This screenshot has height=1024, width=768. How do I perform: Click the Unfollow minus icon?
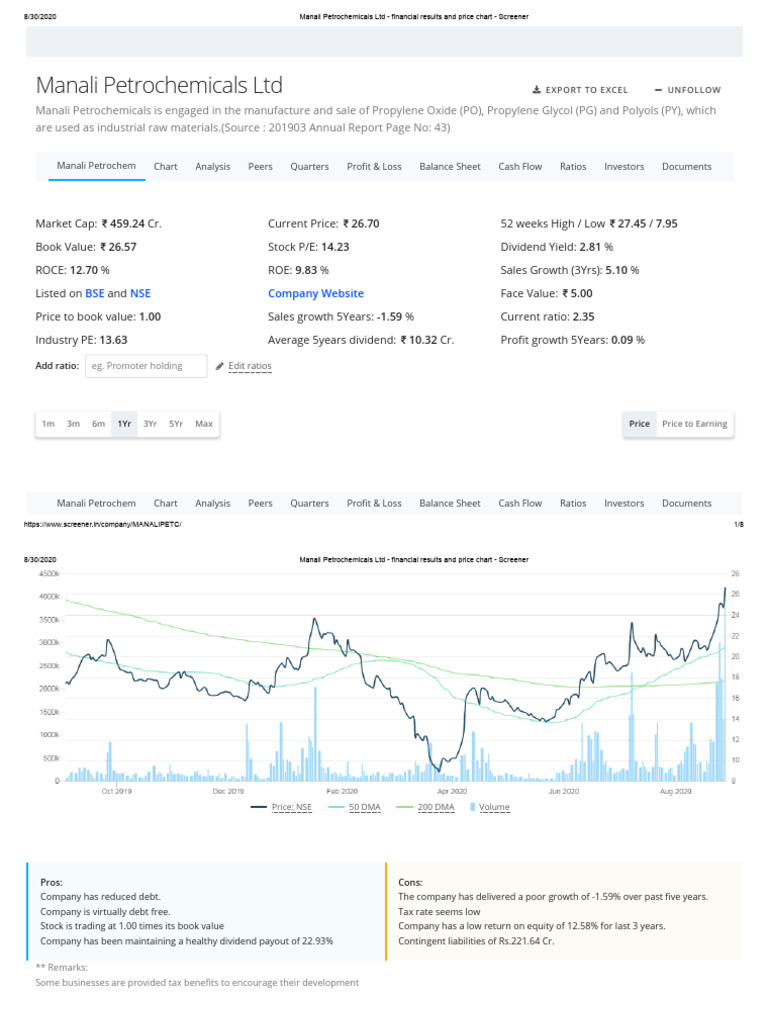(x=658, y=90)
